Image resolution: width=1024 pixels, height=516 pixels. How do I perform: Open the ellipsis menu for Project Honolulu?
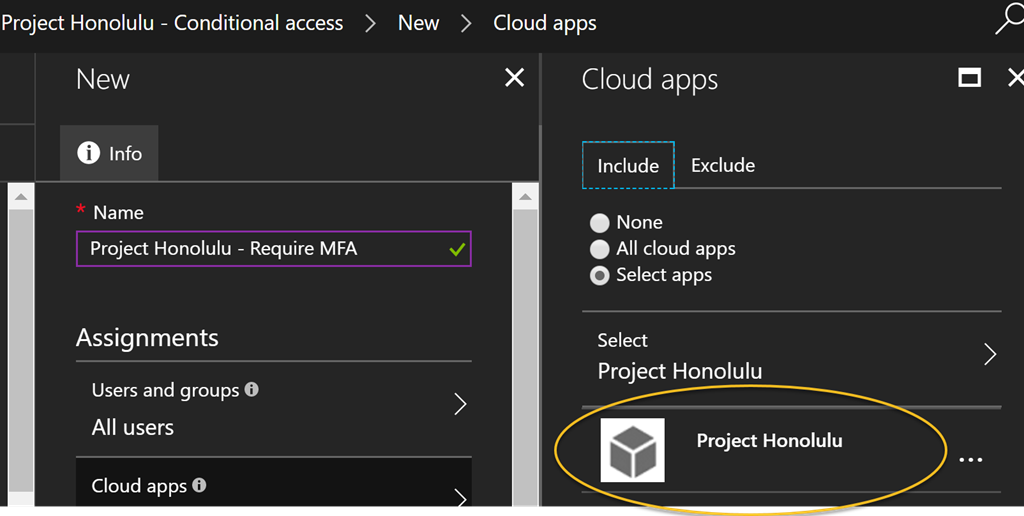(970, 460)
